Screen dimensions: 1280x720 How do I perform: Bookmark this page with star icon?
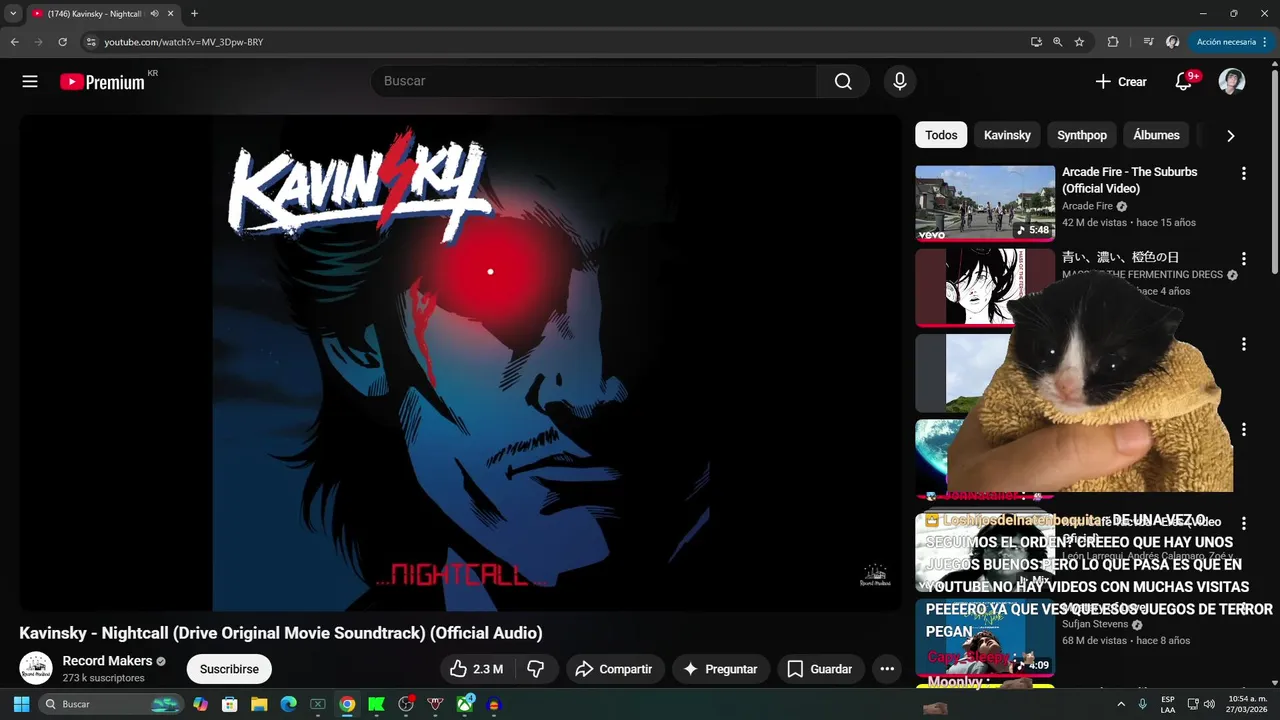[1079, 42]
